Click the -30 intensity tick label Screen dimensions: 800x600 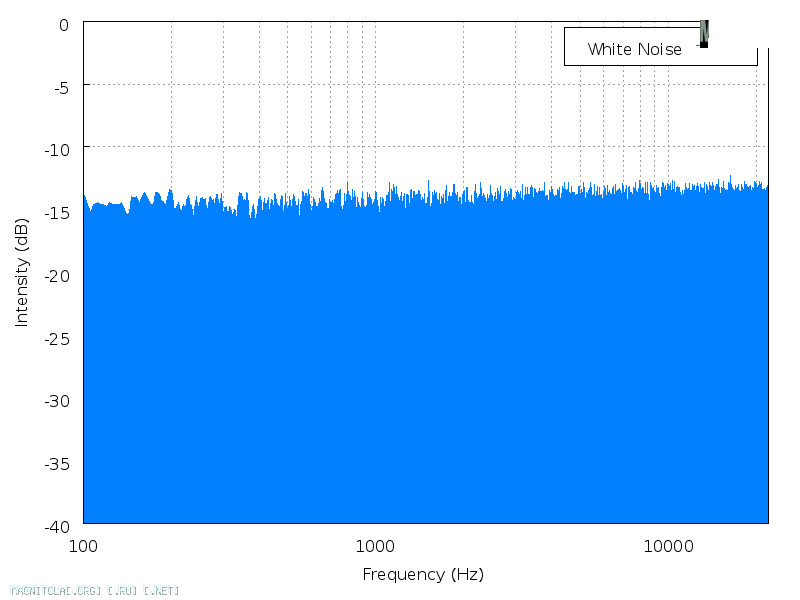[x=57, y=401]
